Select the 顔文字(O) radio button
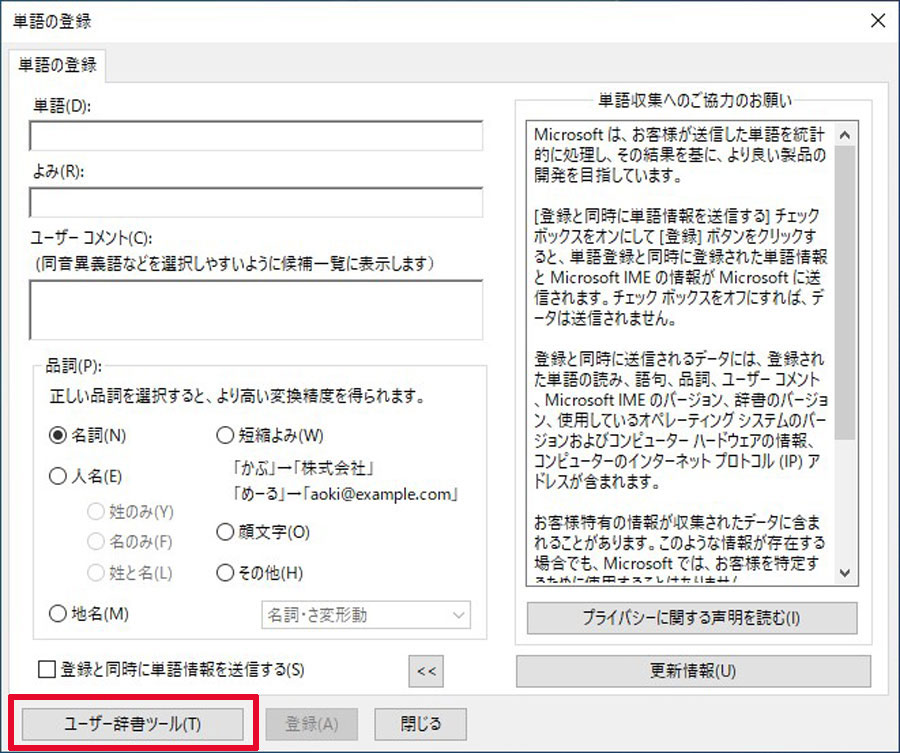Viewport: 900px width, 753px height. click(x=225, y=532)
